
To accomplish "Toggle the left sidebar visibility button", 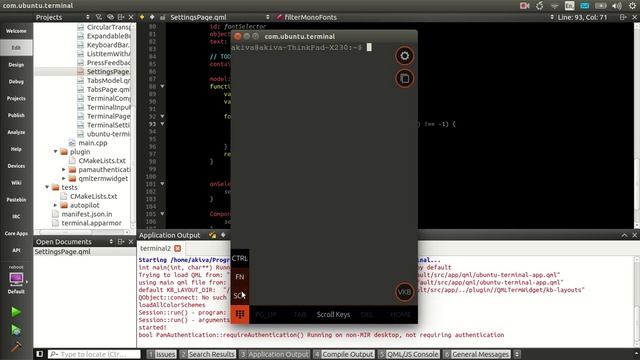I will [x=40, y=354].
